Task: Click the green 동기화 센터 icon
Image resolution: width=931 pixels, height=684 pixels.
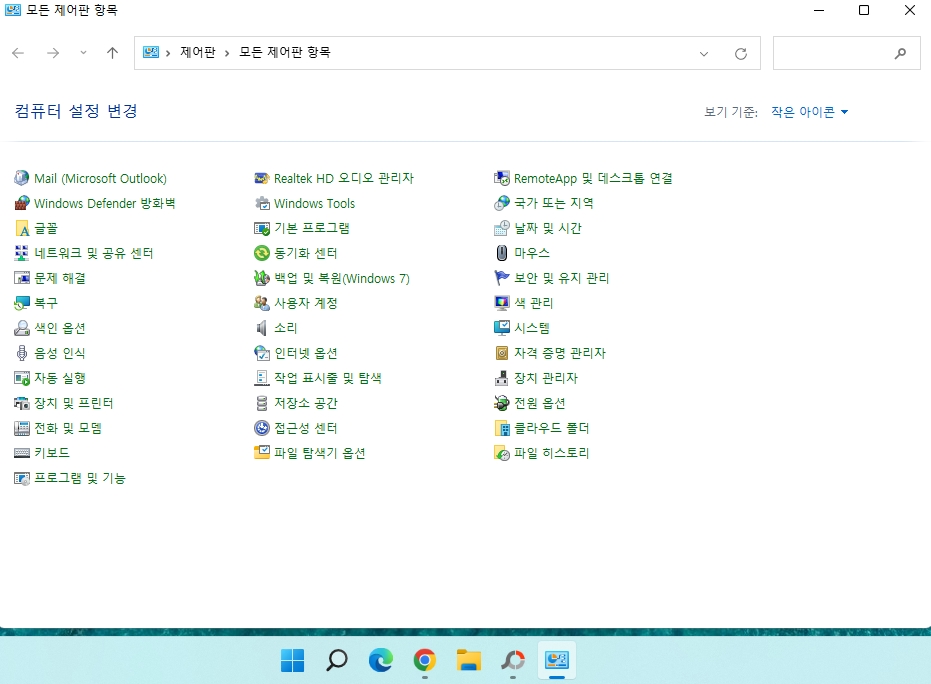Action: tap(261, 253)
